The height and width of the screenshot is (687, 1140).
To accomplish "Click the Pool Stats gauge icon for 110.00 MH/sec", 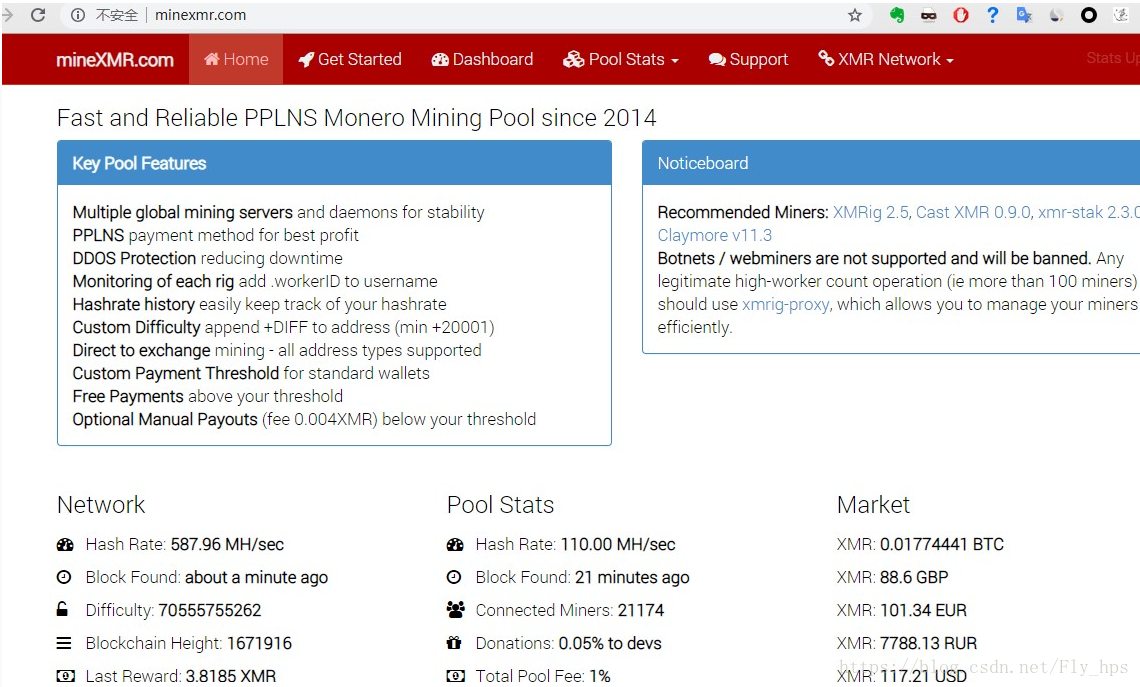I will pos(455,545).
